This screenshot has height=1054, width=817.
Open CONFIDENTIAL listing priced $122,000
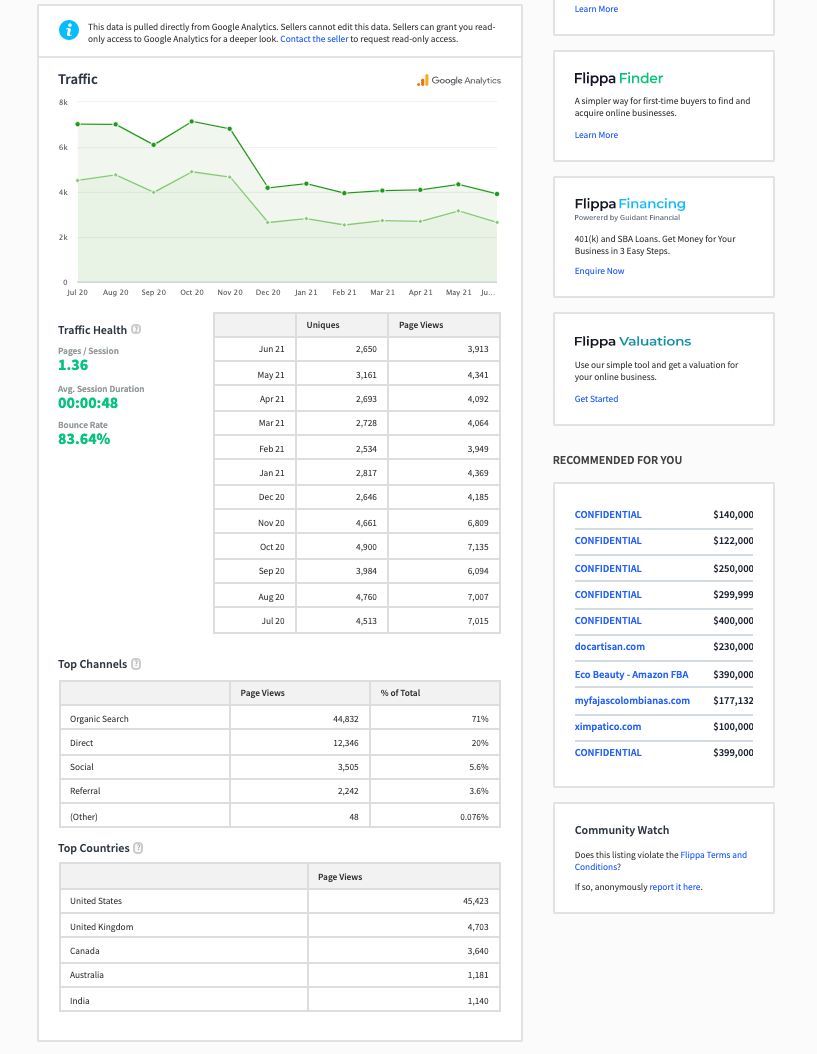(x=608, y=540)
